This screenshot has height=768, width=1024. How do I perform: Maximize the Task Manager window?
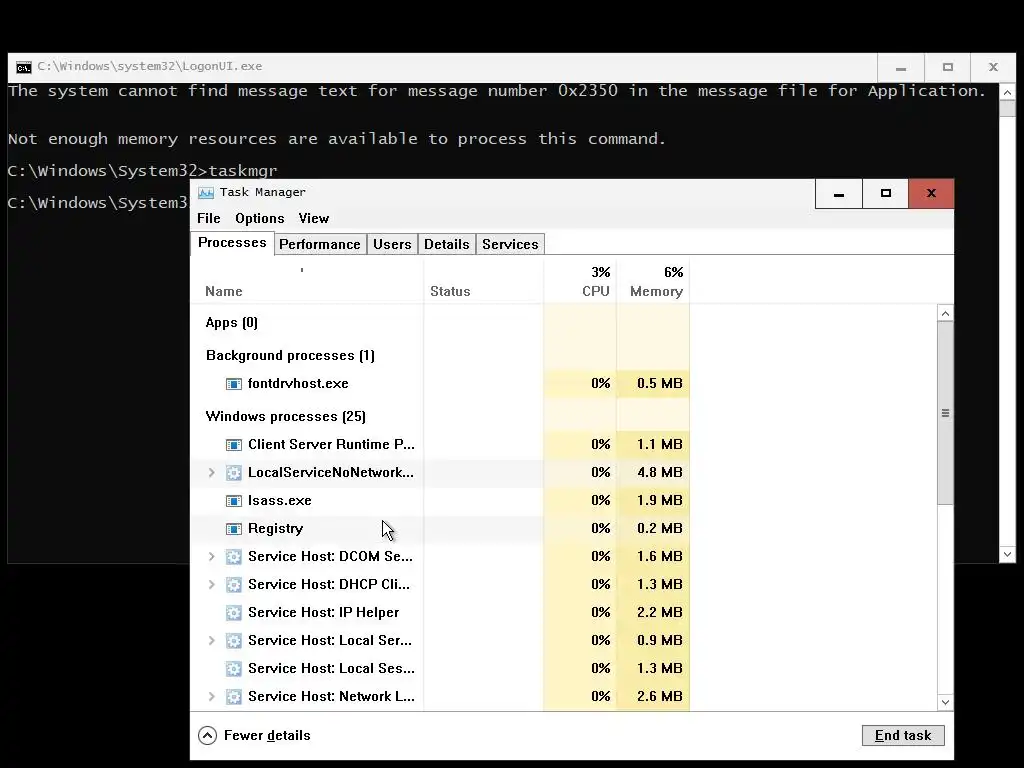886,194
